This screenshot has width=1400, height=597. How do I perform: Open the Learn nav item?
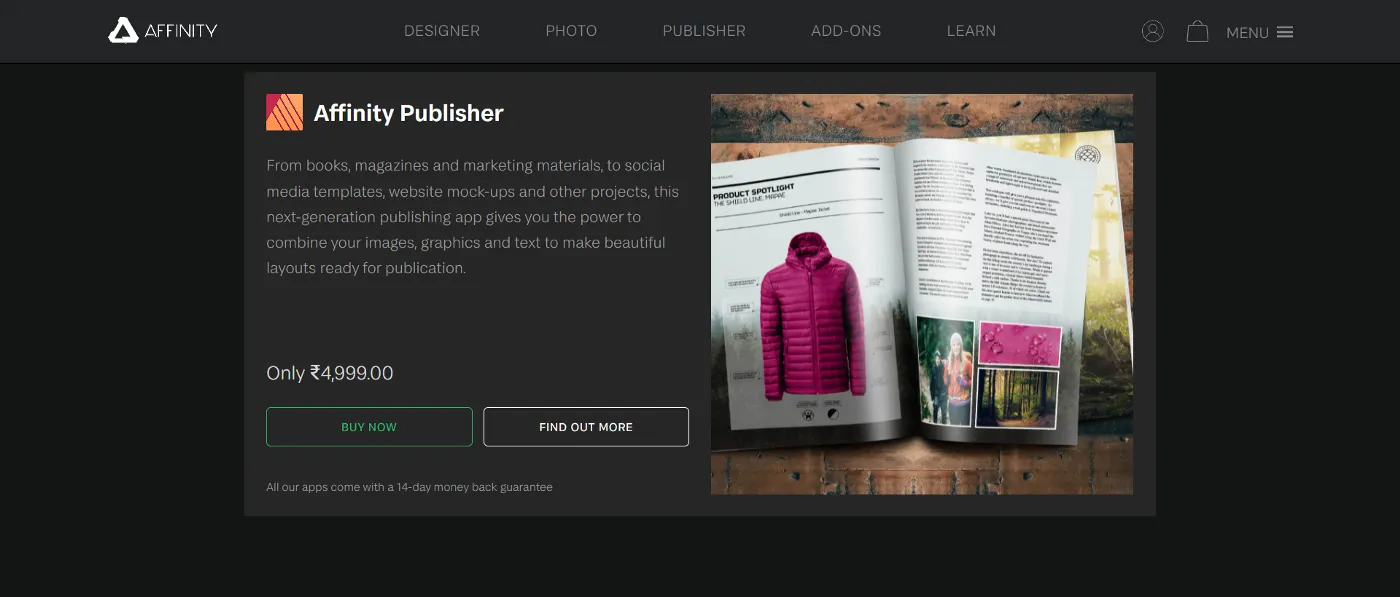pos(971,31)
